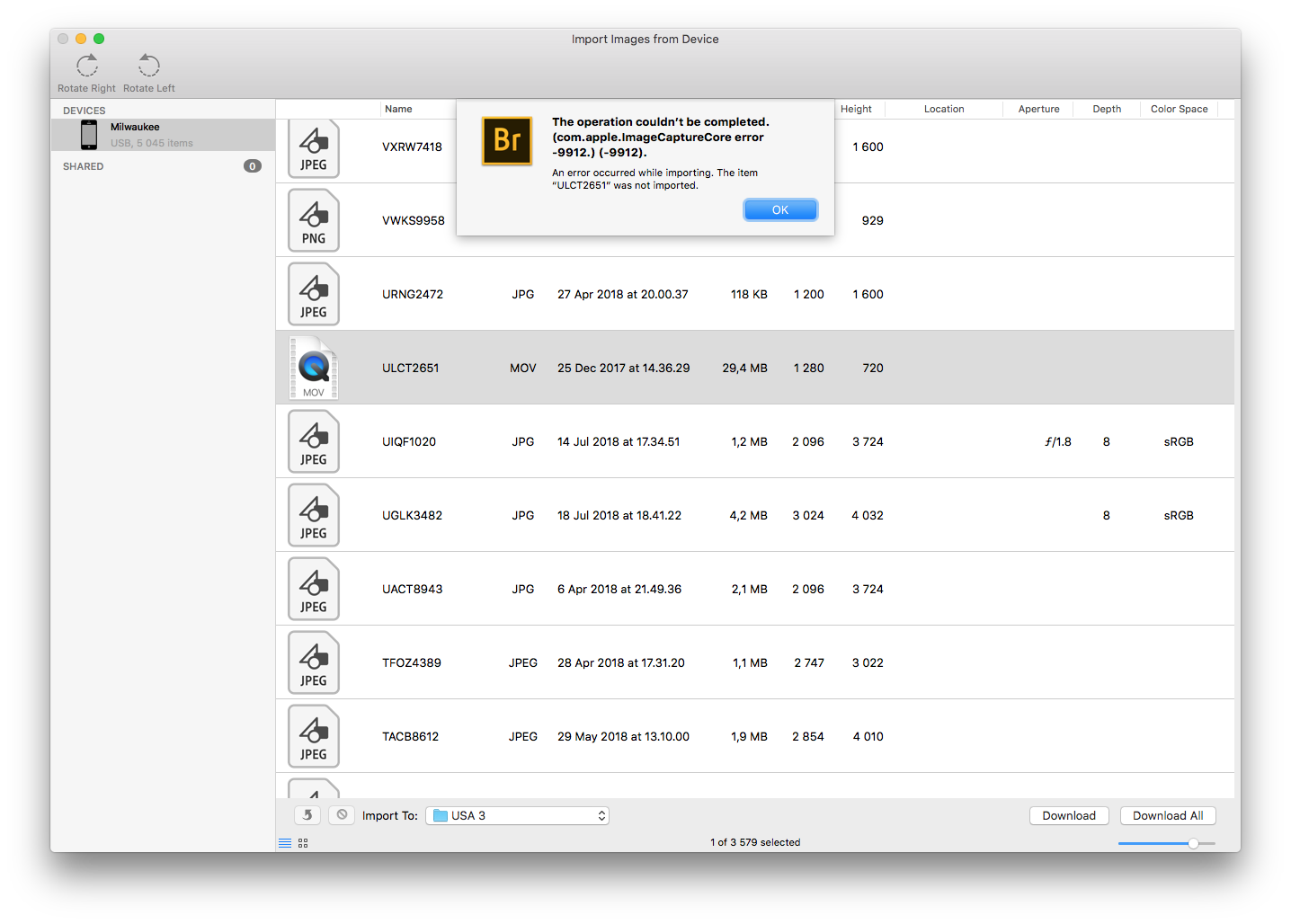Click the DEVICES section header in sidebar
The height and width of the screenshot is (924, 1291).
[85, 111]
